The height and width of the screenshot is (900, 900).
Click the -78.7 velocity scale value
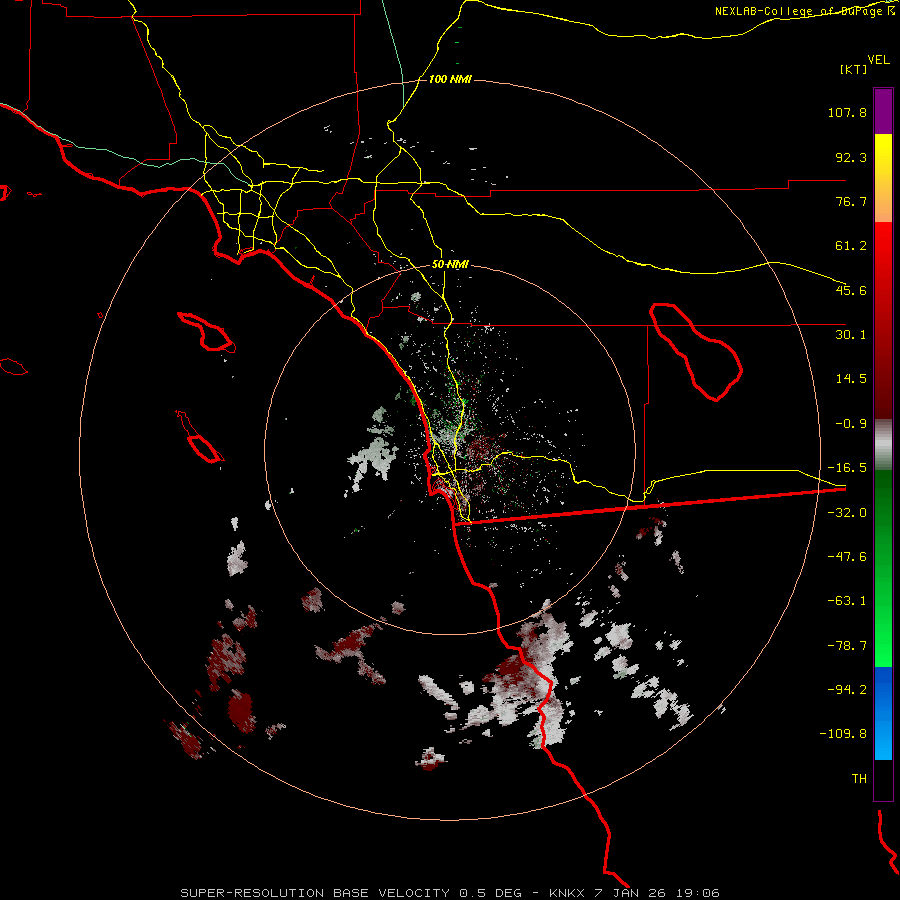[x=847, y=646]
